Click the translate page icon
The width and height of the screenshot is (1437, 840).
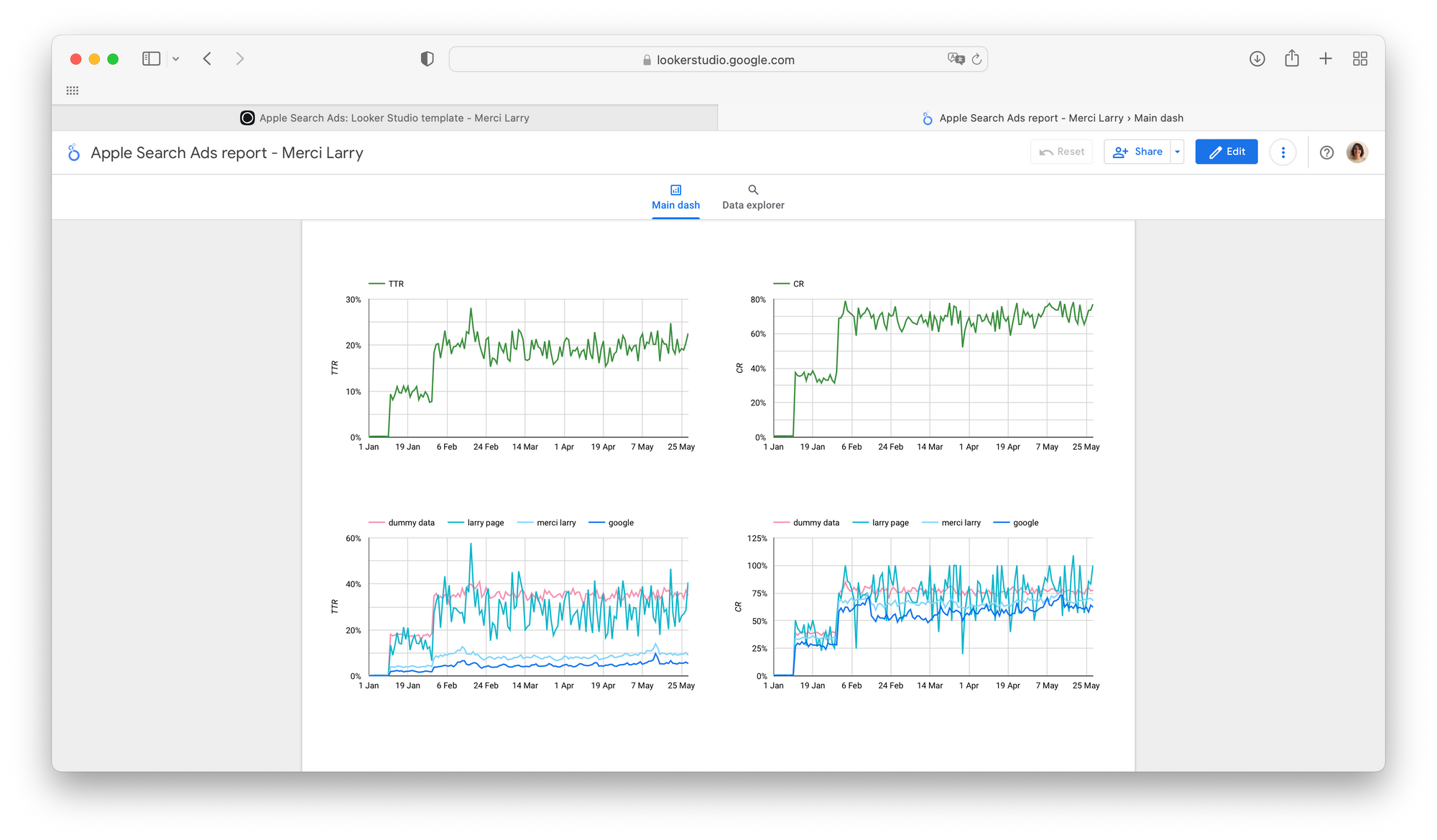pyautogui.click(x=956, y=59)
